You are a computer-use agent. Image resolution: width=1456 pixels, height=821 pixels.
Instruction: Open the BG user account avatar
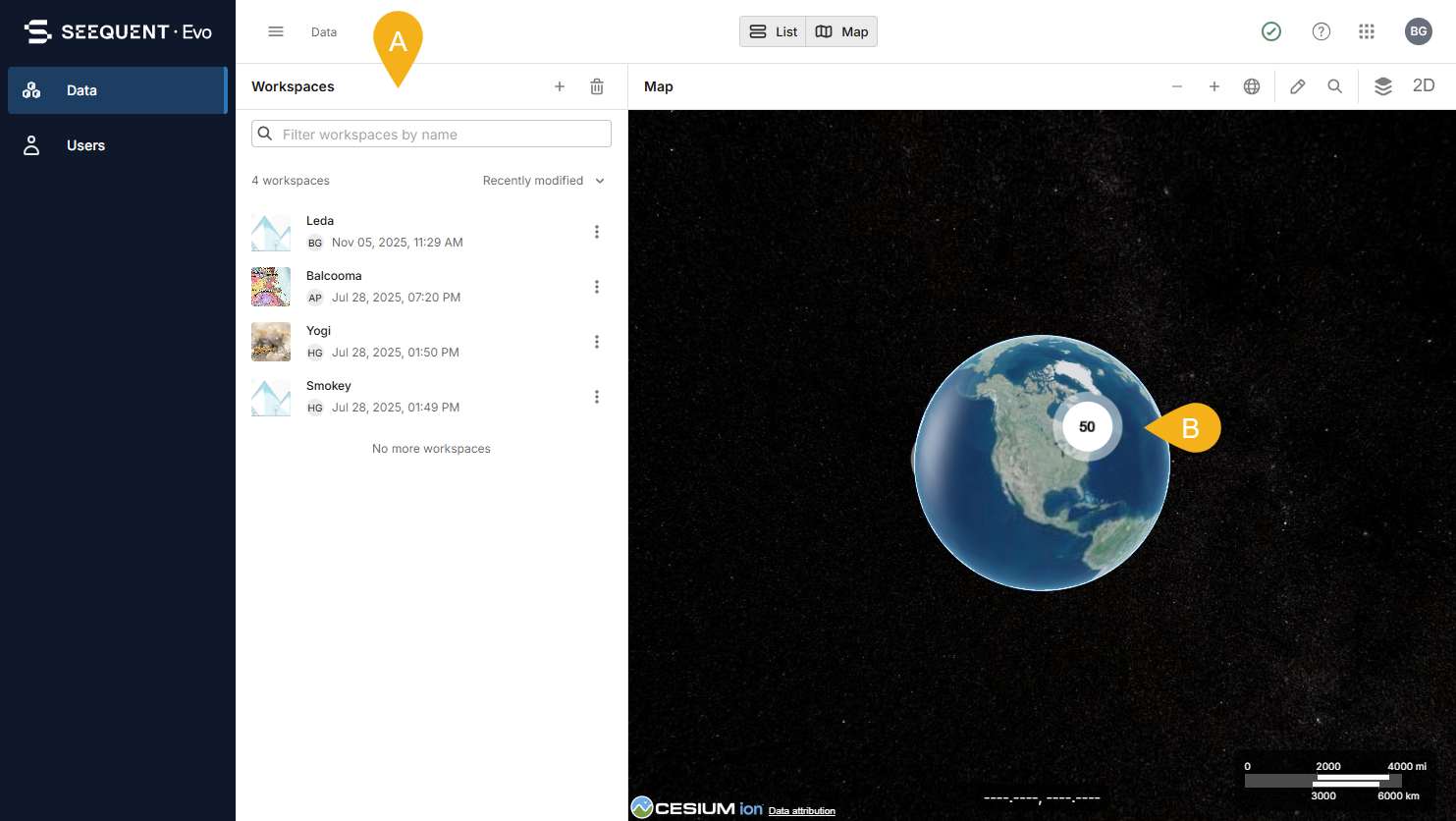(x=1418, y=31)
